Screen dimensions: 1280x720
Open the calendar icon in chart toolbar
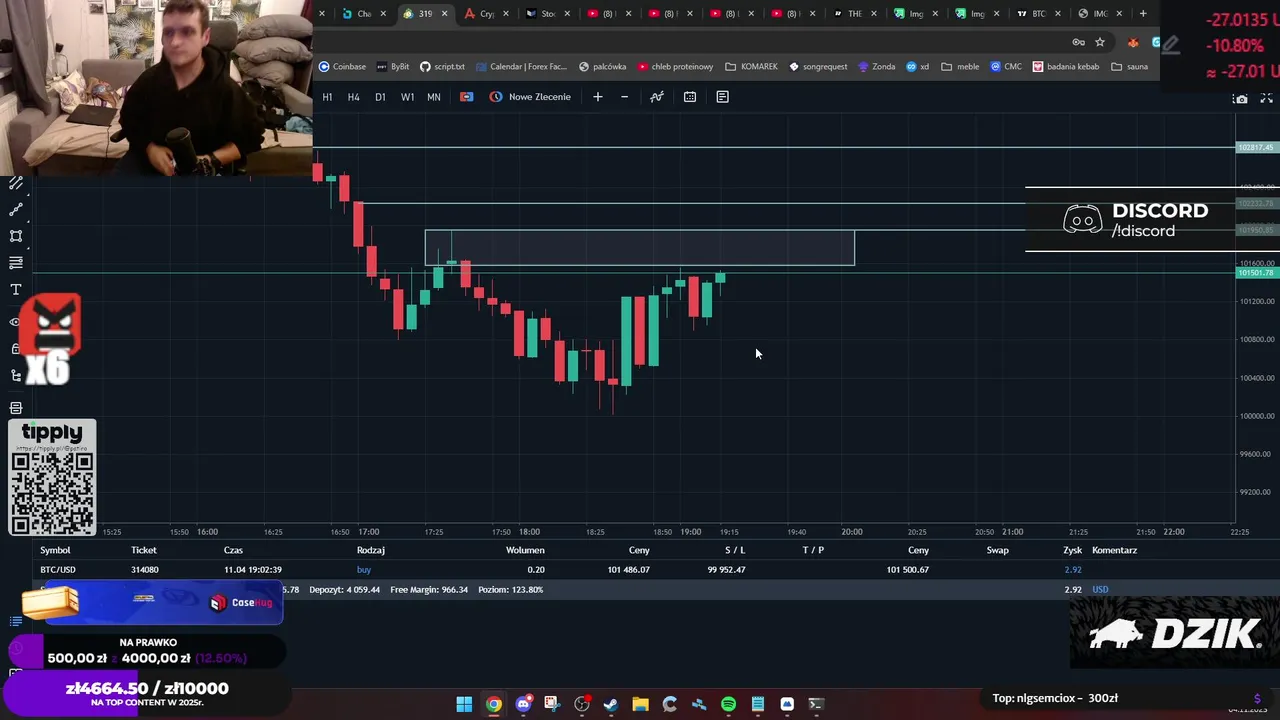pos(690,97)
